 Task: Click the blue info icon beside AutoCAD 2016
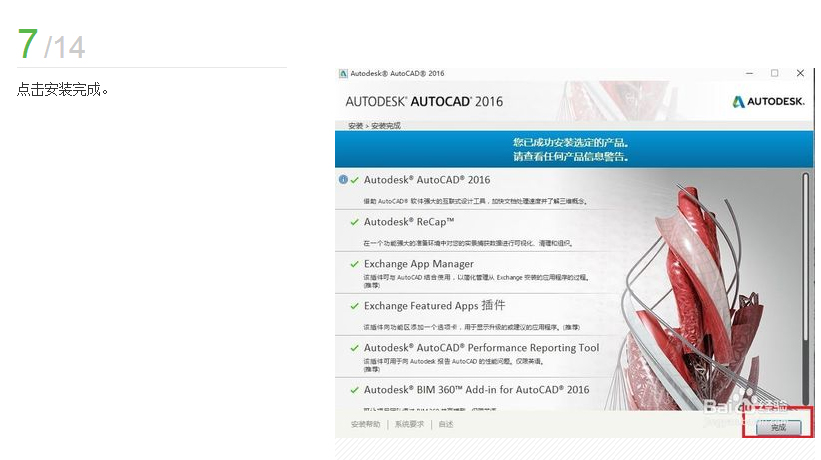[343, 179]
